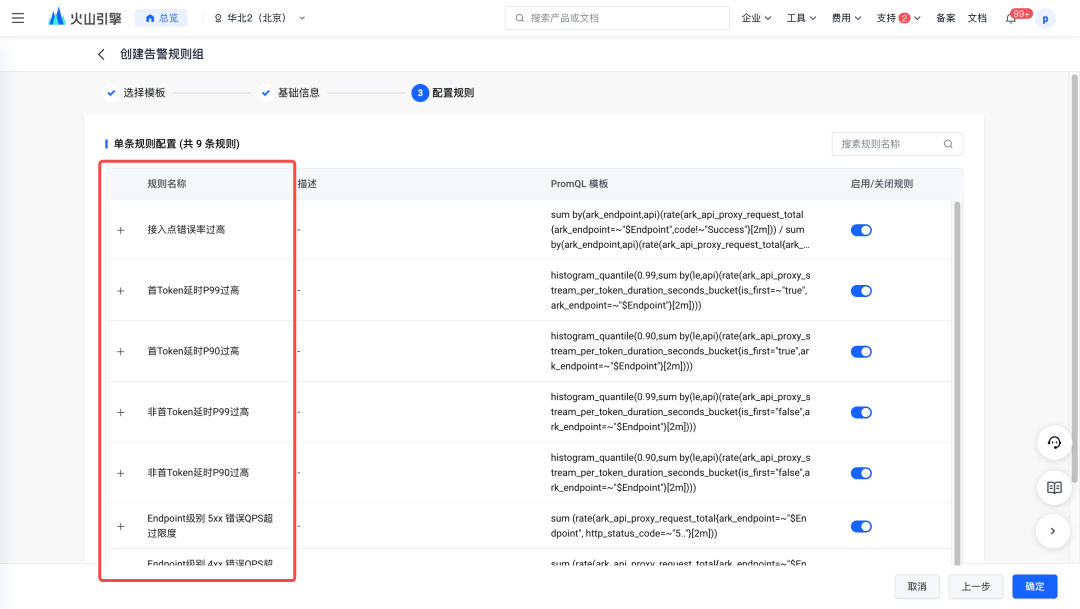
Task: Open the documentation book icon
Action: pyautogui.click(x=1054, y=488)
